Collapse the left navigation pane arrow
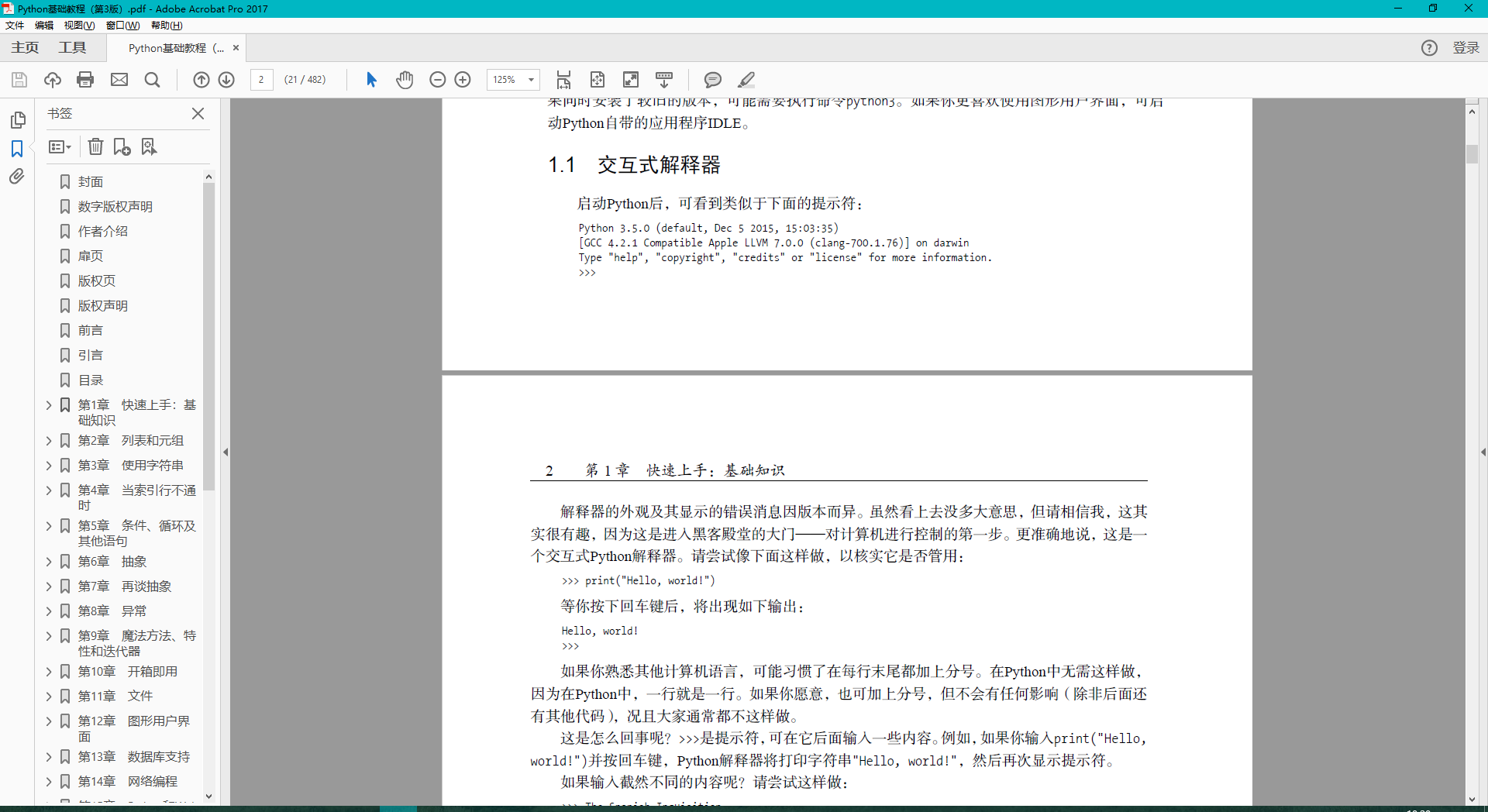Screen dimensions: 1488x812 click(226, 452)
